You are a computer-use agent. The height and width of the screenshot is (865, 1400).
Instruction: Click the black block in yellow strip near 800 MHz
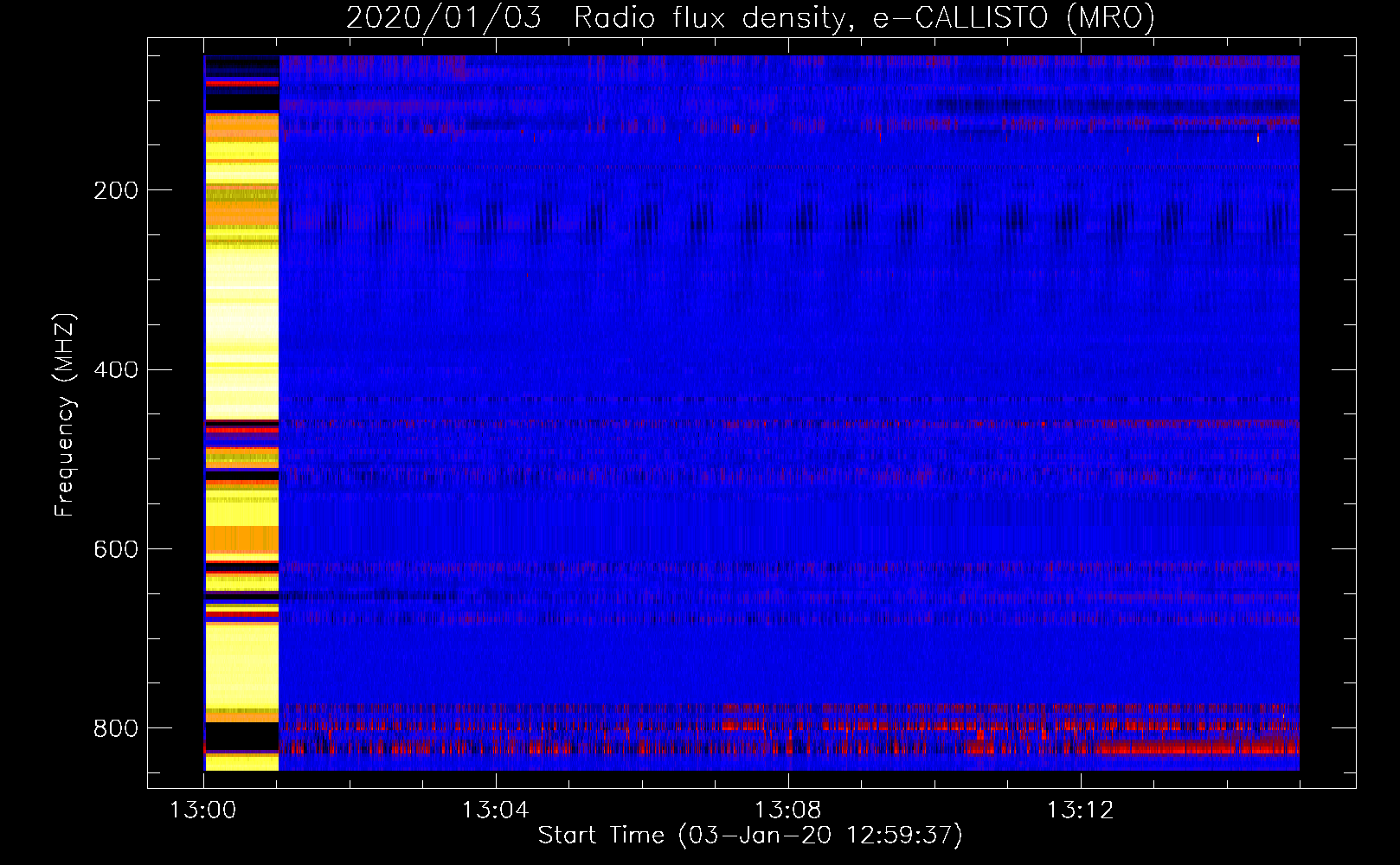click(241, 736)
